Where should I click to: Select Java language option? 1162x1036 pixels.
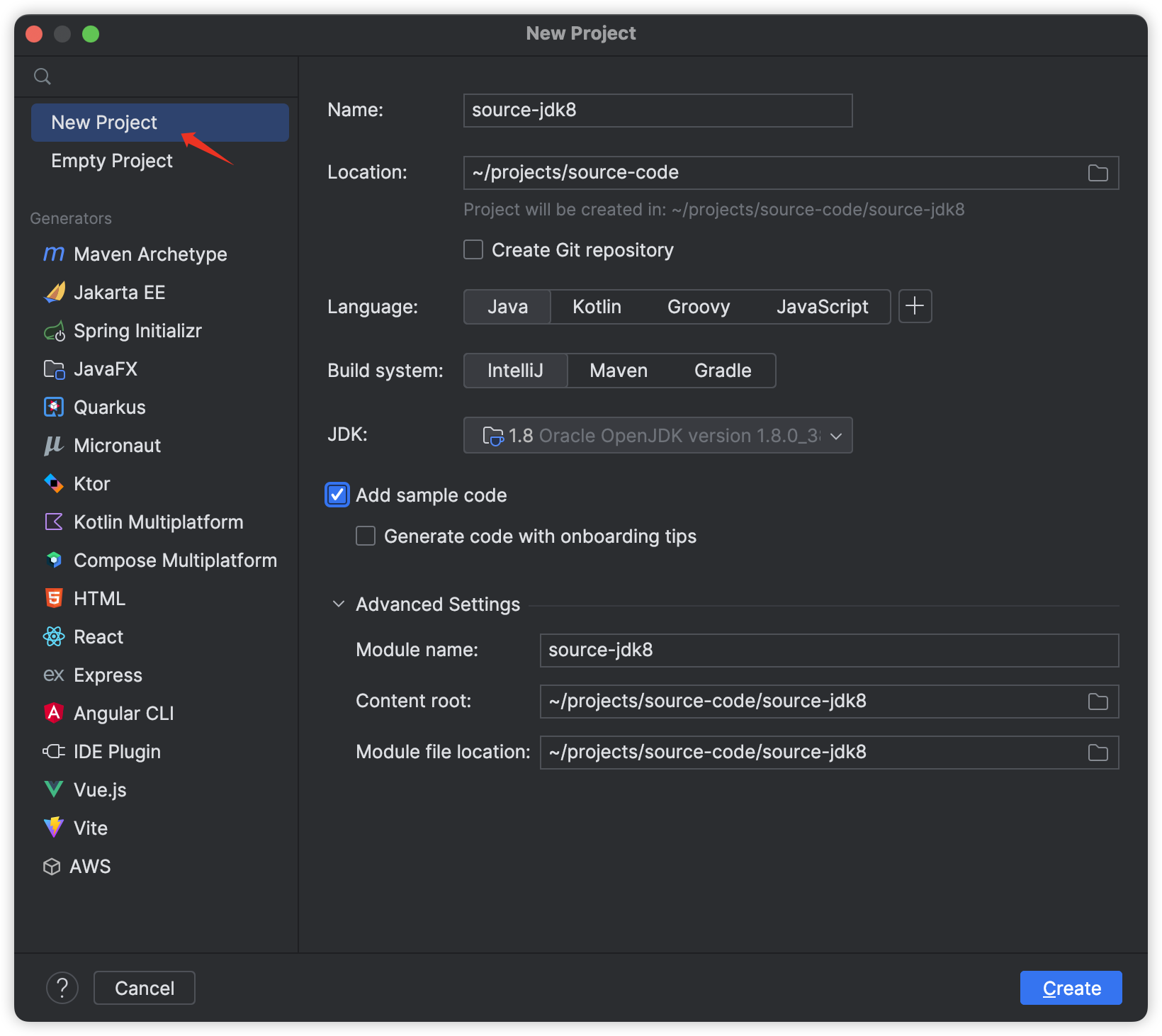click(507, 306)
